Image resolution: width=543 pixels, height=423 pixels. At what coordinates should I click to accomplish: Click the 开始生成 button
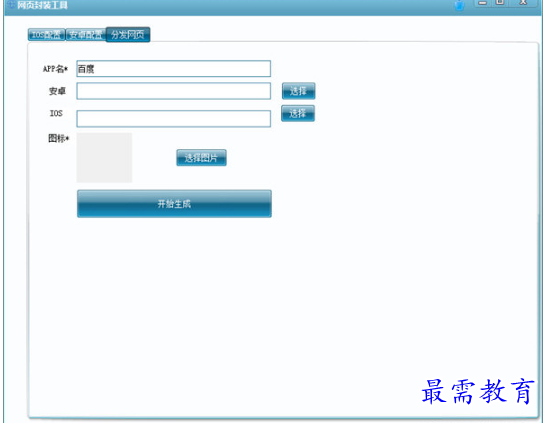(174, 204)
